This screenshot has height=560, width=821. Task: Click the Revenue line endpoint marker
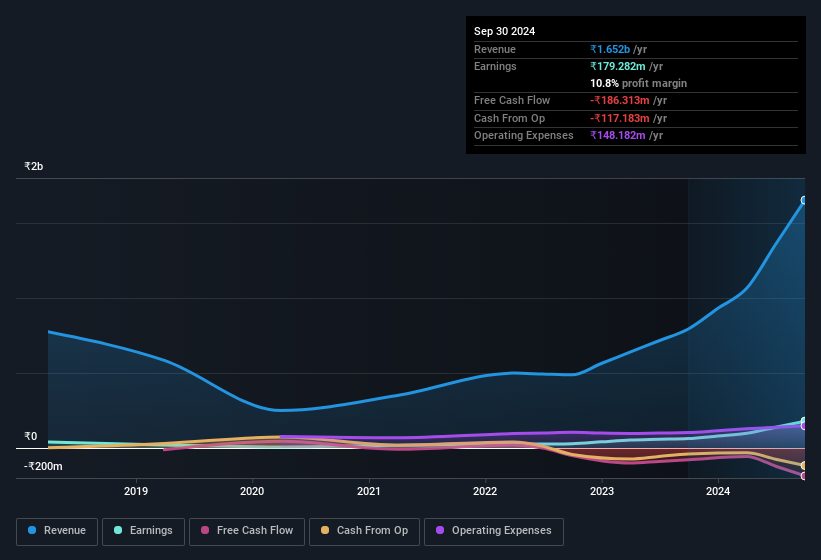pos(804,200)
